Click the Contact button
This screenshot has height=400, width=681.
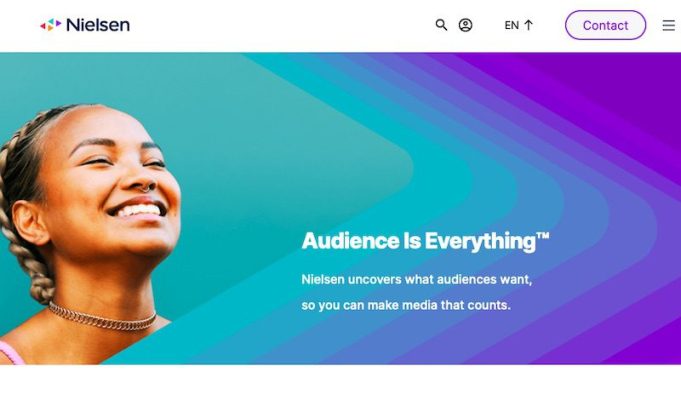click(605, 25)
